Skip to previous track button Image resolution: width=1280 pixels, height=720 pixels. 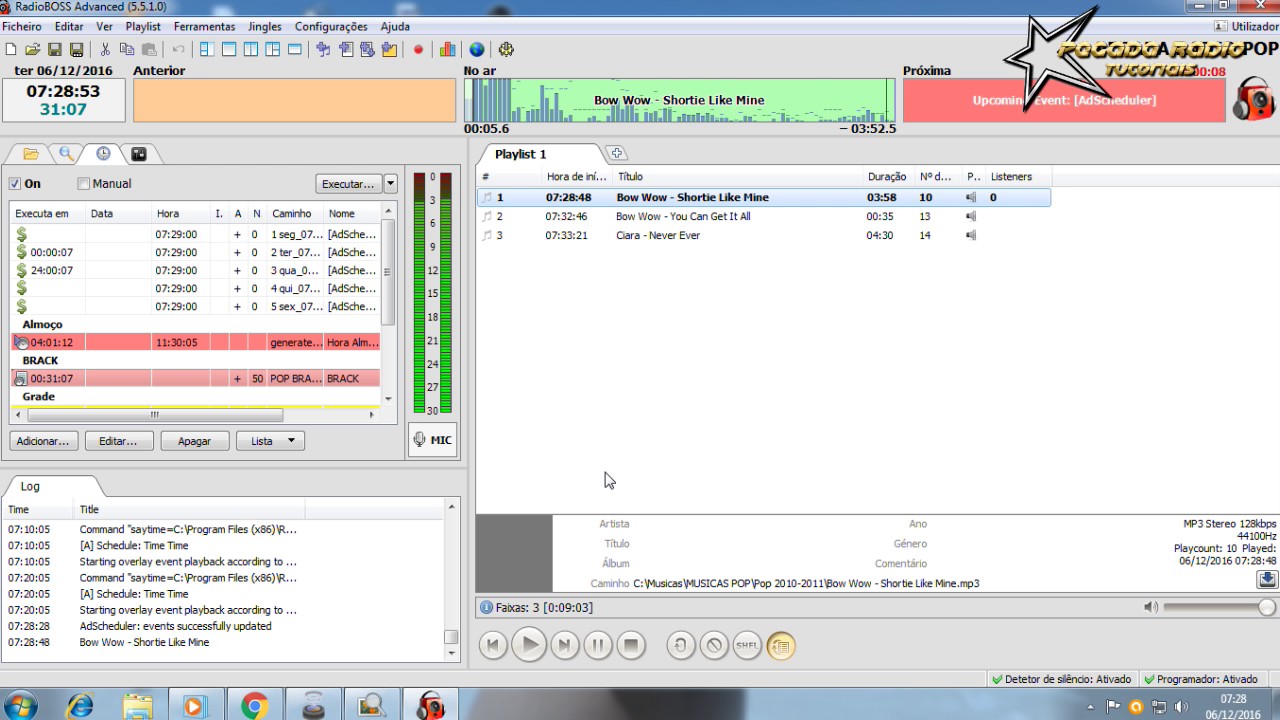point(493,646)
